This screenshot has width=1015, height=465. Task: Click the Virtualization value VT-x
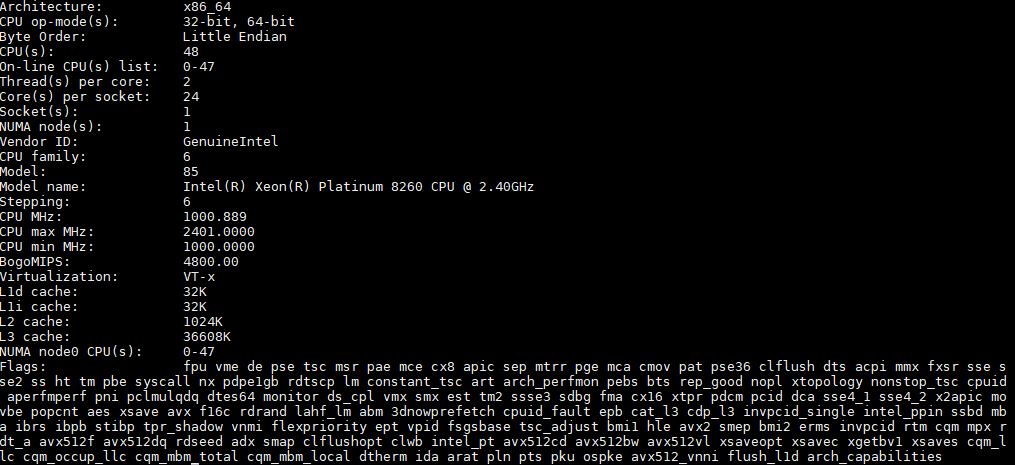tap(199, 277)
